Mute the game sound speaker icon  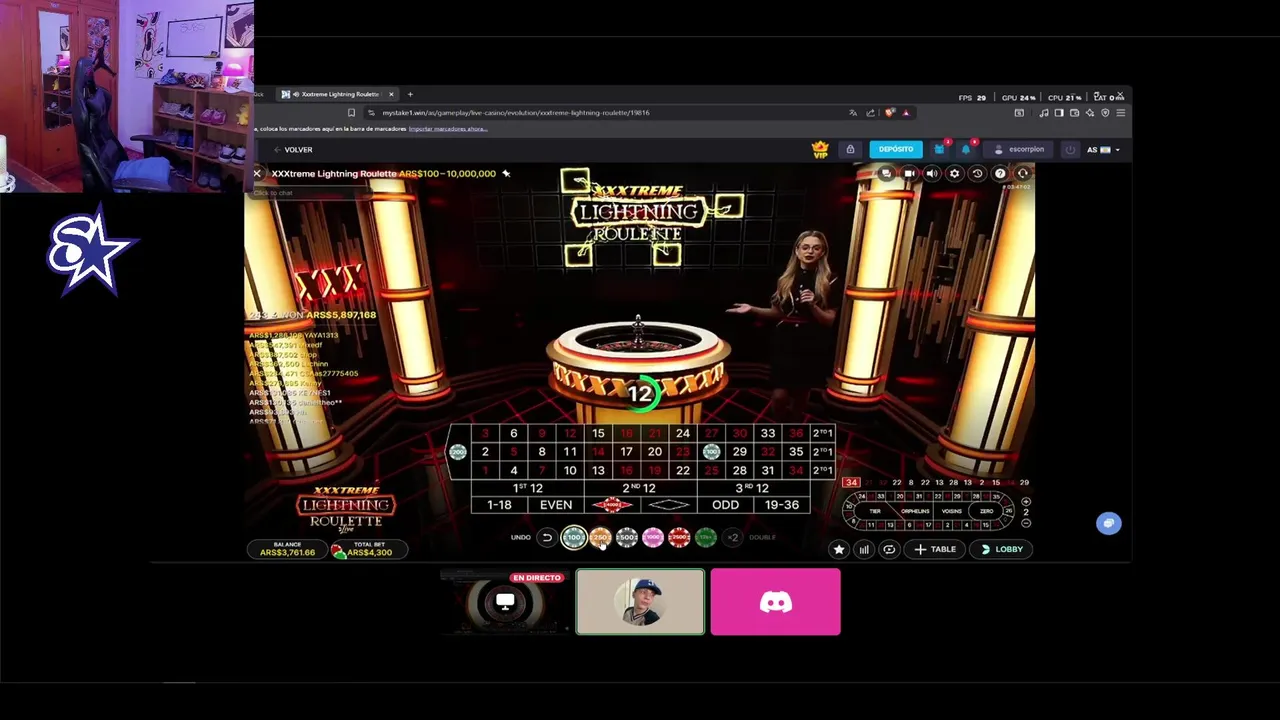932,174
